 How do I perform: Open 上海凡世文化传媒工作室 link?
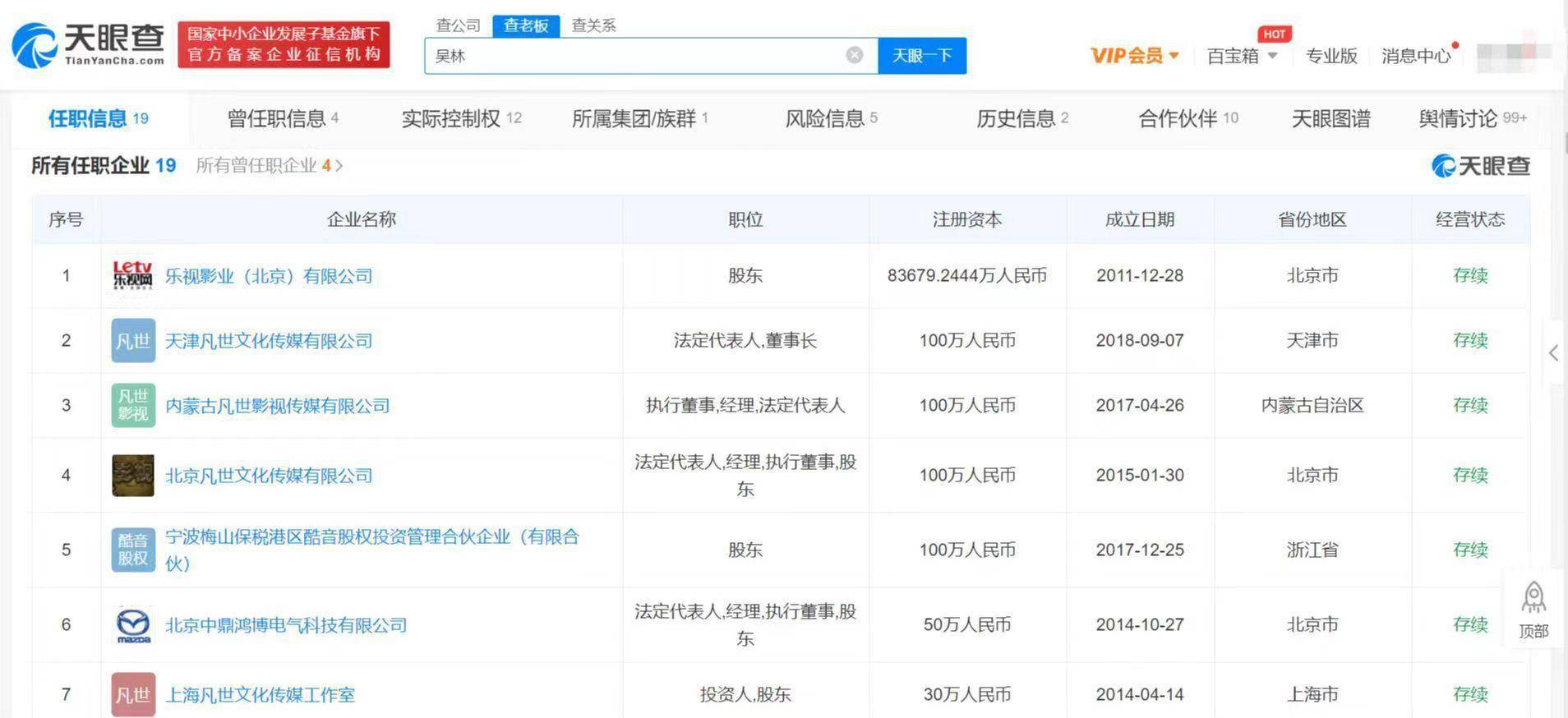tap(261, 695)
